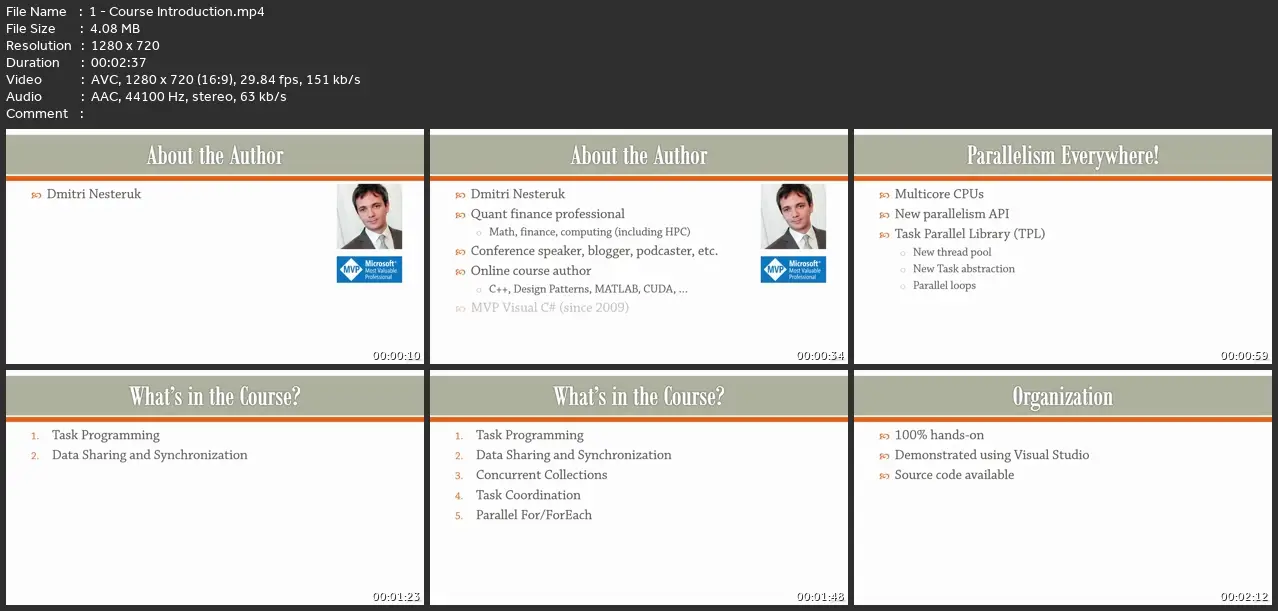
Task: Open the Parallelism Everywhere! slide thumbnail
Action: point(1062,247)
